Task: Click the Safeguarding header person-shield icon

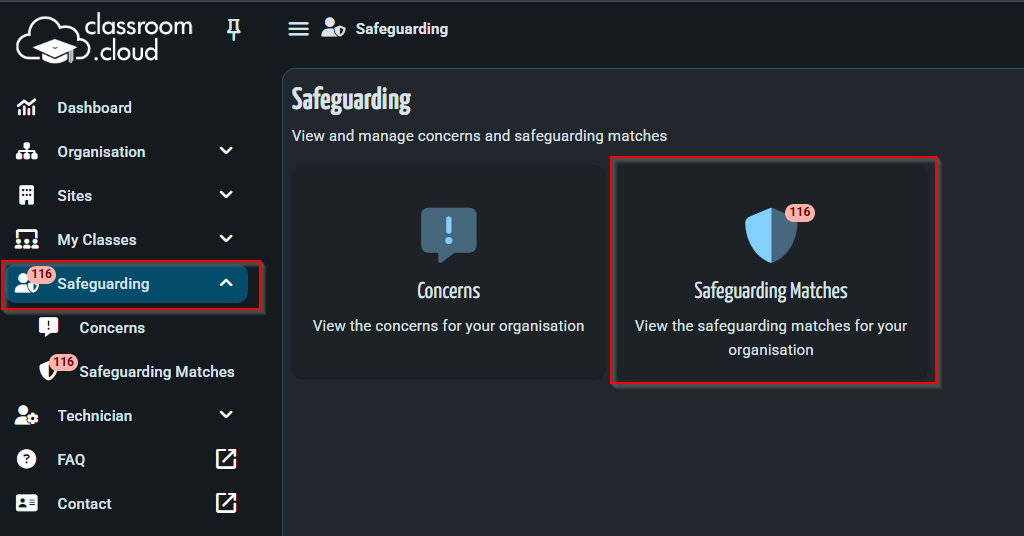Action: pos(333,28)
